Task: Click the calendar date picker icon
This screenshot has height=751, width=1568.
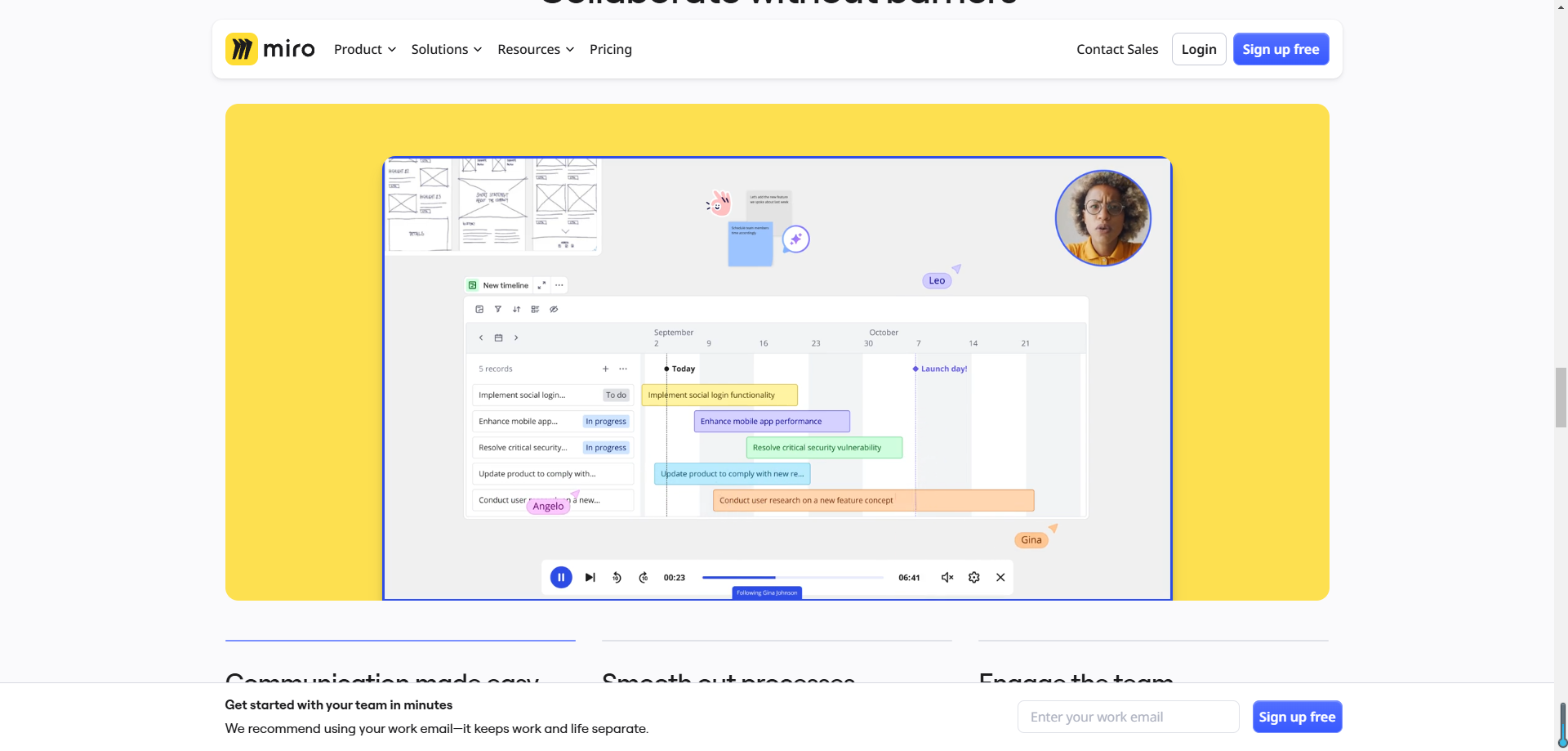Action: [x=498, y=338]
